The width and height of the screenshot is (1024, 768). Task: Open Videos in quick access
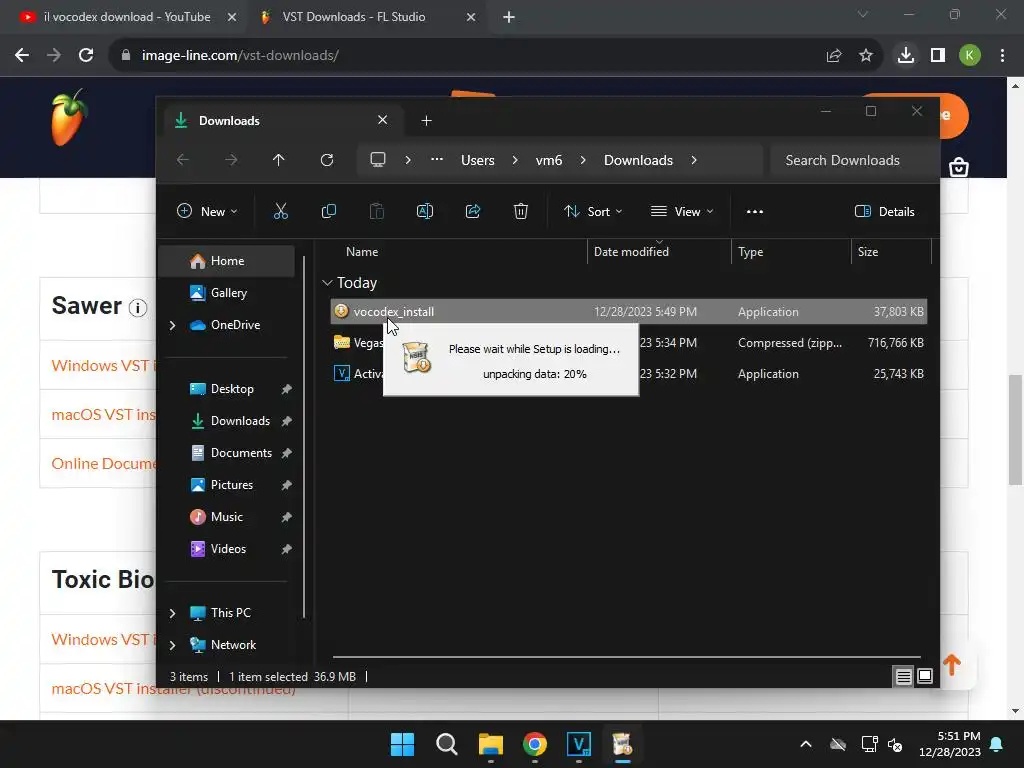228,549
